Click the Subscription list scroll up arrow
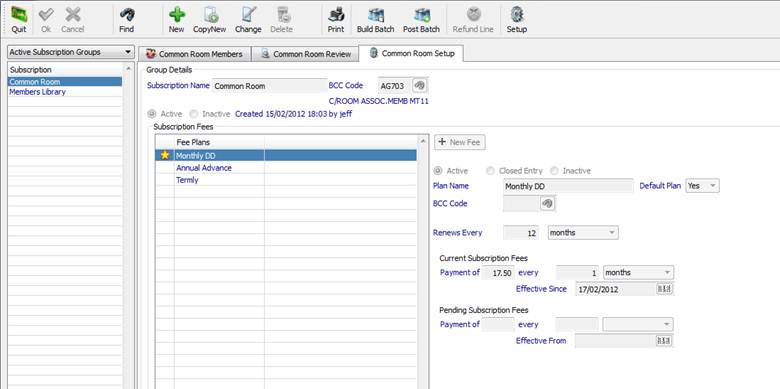 [x=129, y=69]
